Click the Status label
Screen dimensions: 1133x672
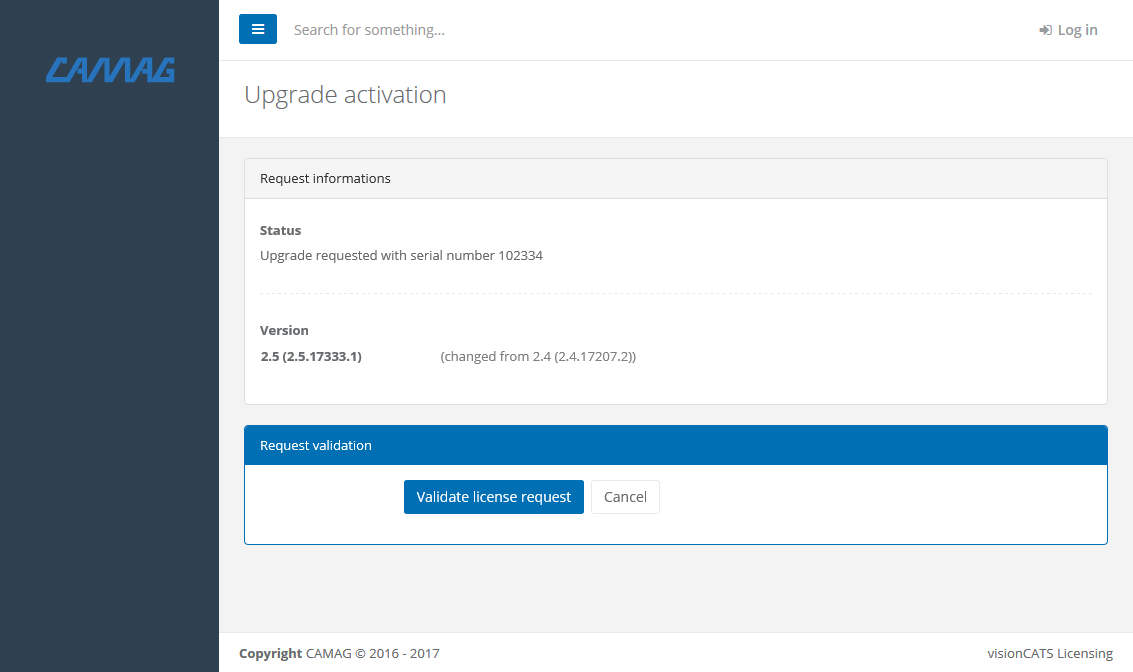coord(280,230)
